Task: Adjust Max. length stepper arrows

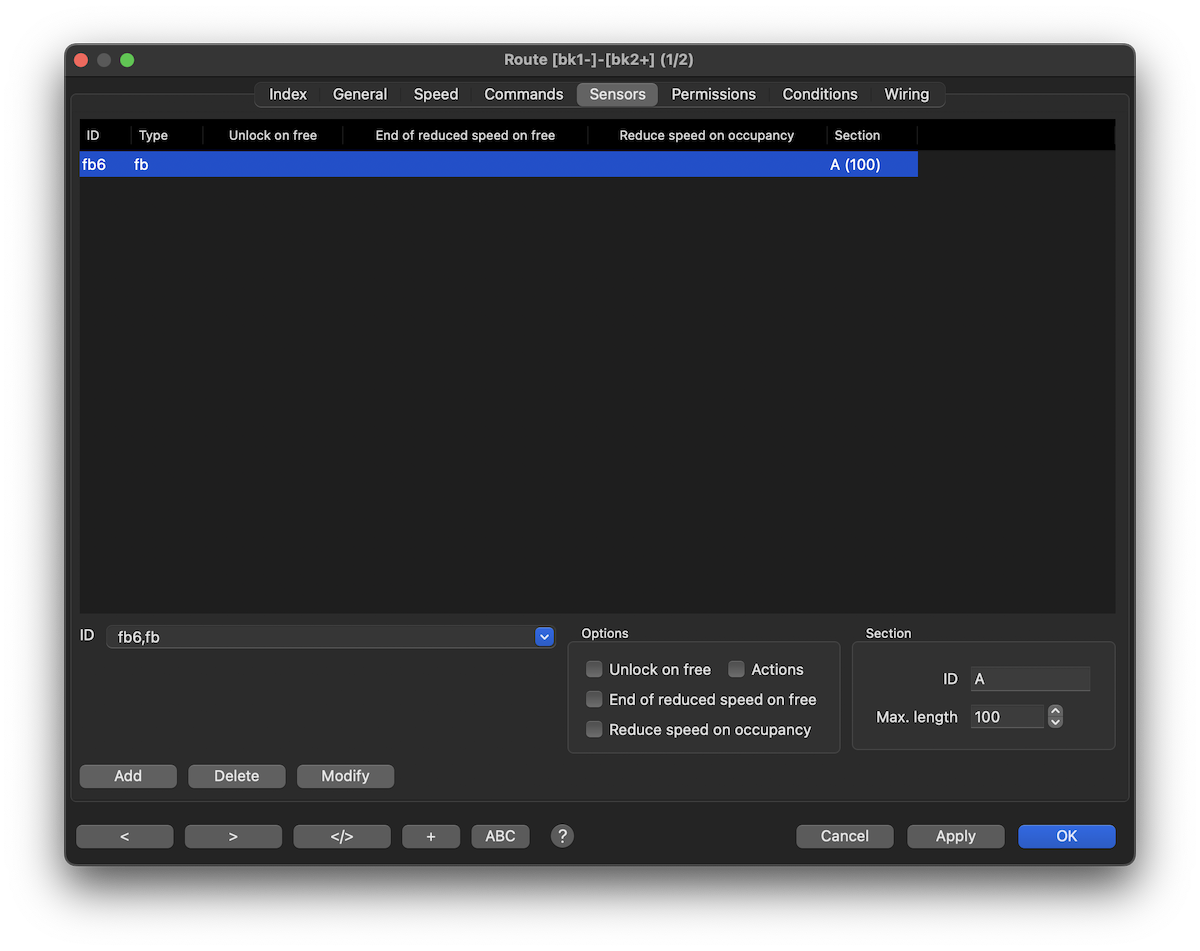Action: point(1055,717)
